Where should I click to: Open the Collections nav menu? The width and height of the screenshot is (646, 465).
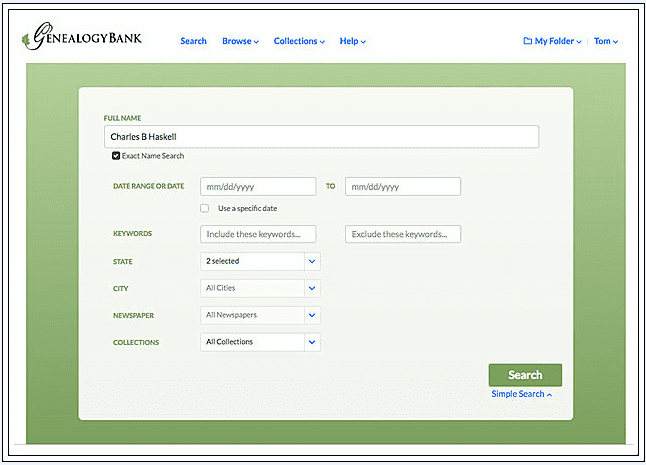coord(299,41)
